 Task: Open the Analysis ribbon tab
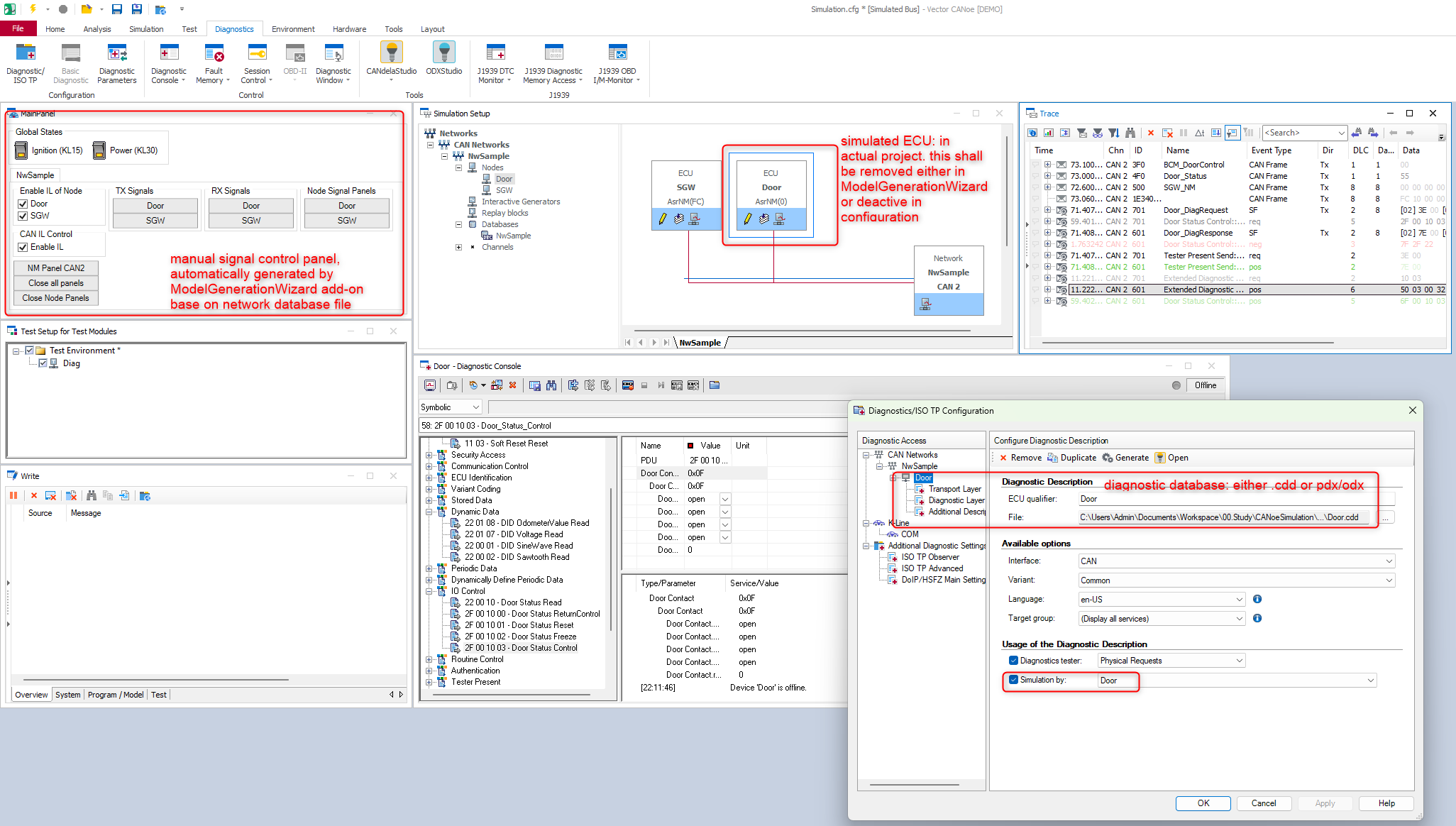(97, 29)
